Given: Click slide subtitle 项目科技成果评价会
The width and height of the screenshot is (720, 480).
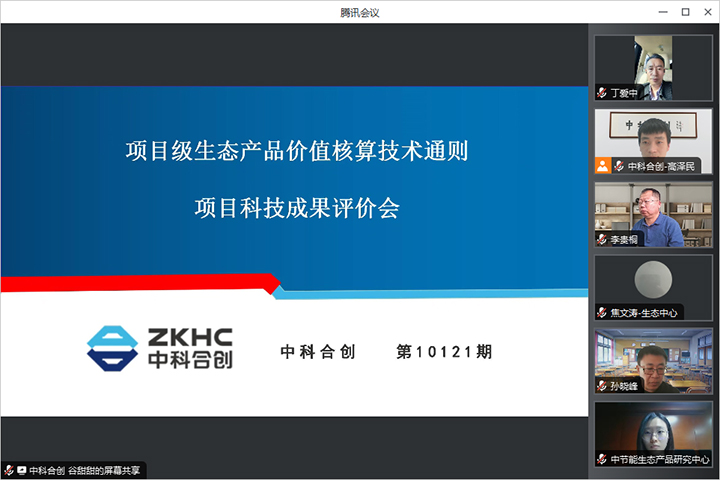Looking at the screenshot, I should coord(297,208).
